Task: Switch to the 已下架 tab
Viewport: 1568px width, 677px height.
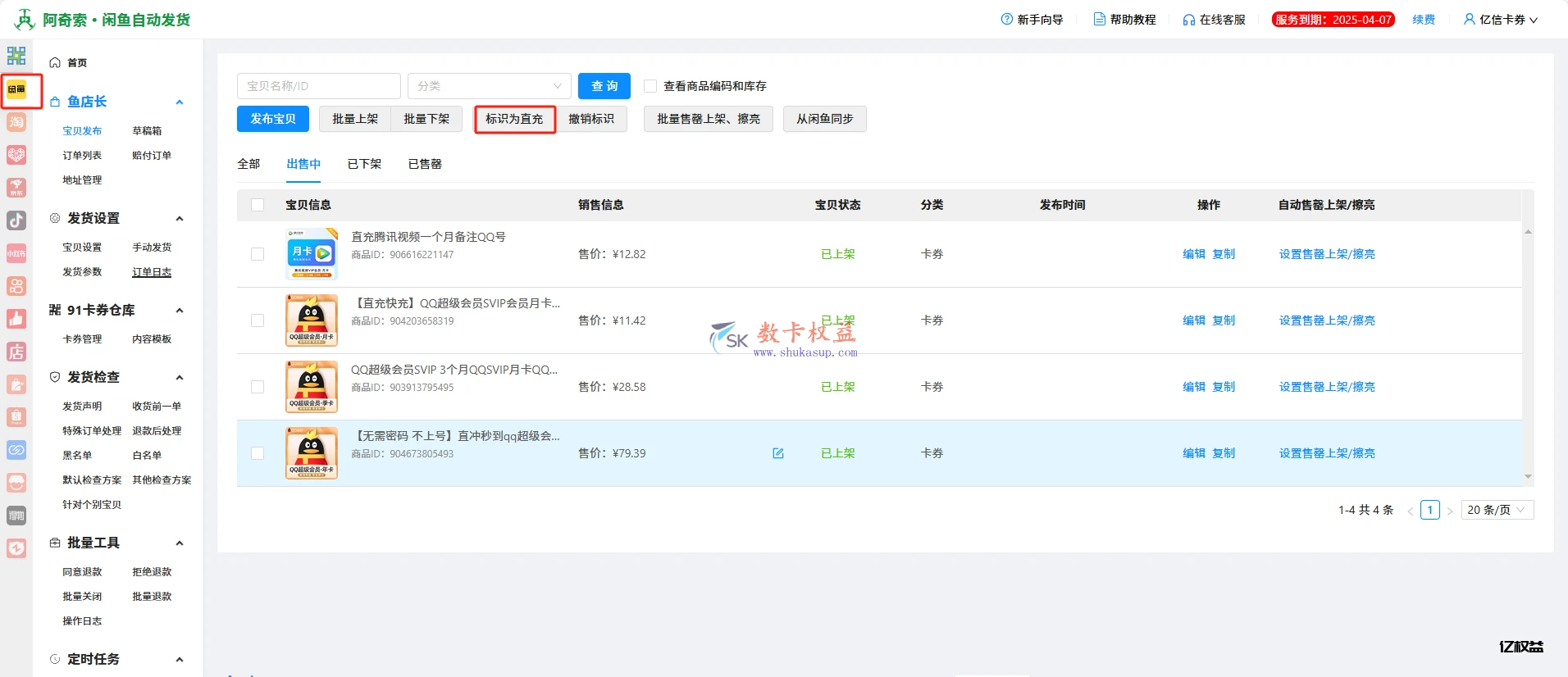Action: 364,164
